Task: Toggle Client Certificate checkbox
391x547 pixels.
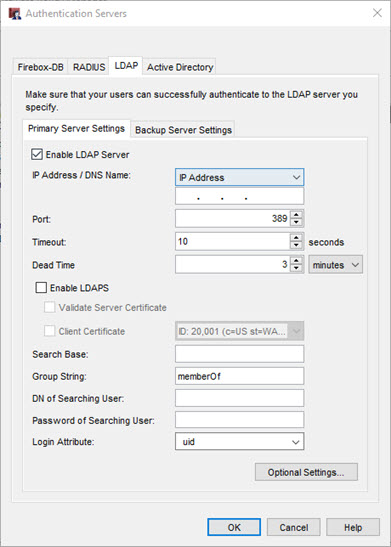Action: [x=50, y=331]
